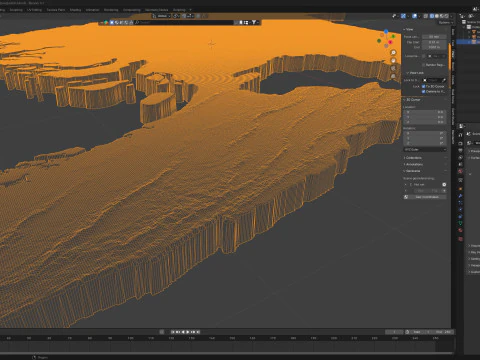The width and height of the screenshot is (480, 360).
Task: Toggle perspective/orthographic view icon
Action: pyautogui.click(x=393, y=76)
